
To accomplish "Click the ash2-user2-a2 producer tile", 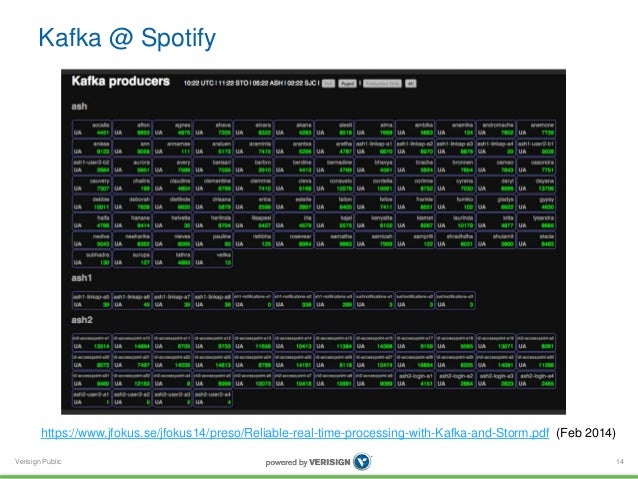I will click(132, 398).
